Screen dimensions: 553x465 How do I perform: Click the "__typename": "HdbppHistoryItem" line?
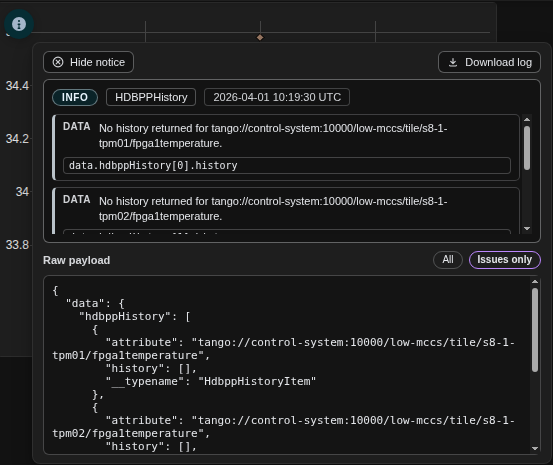click(x=211, y=381)
